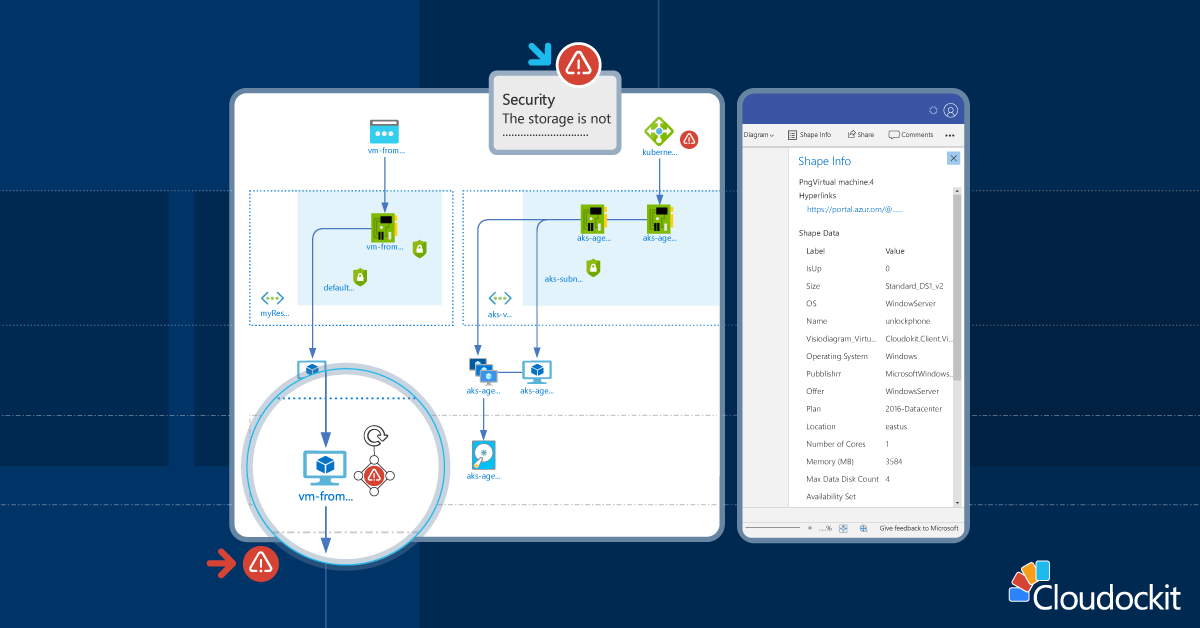Screen dimensions: 1200x628
Task: Click the zoom in plus icon
Action: 810,528
